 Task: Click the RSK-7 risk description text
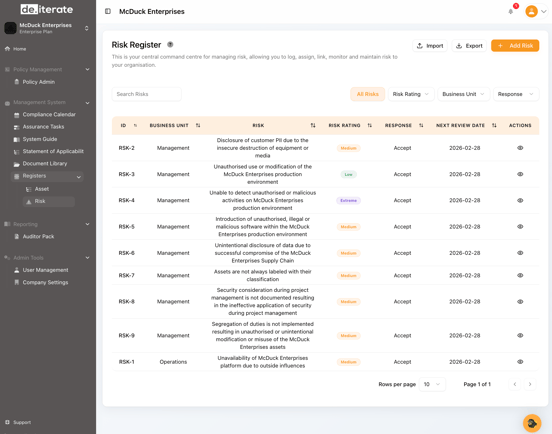pos(263,275)
